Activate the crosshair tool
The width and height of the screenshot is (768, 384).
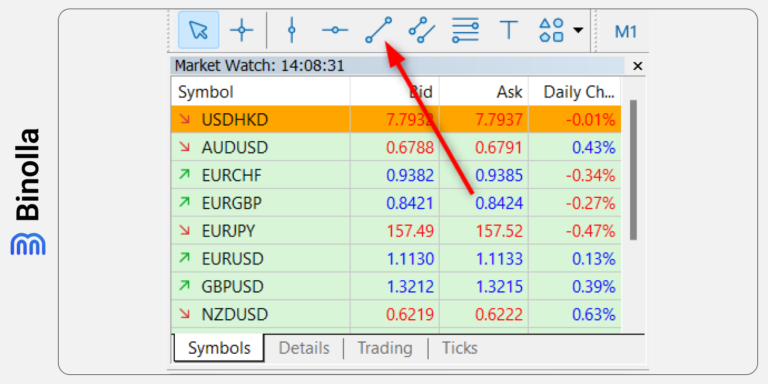pos(241,30)
